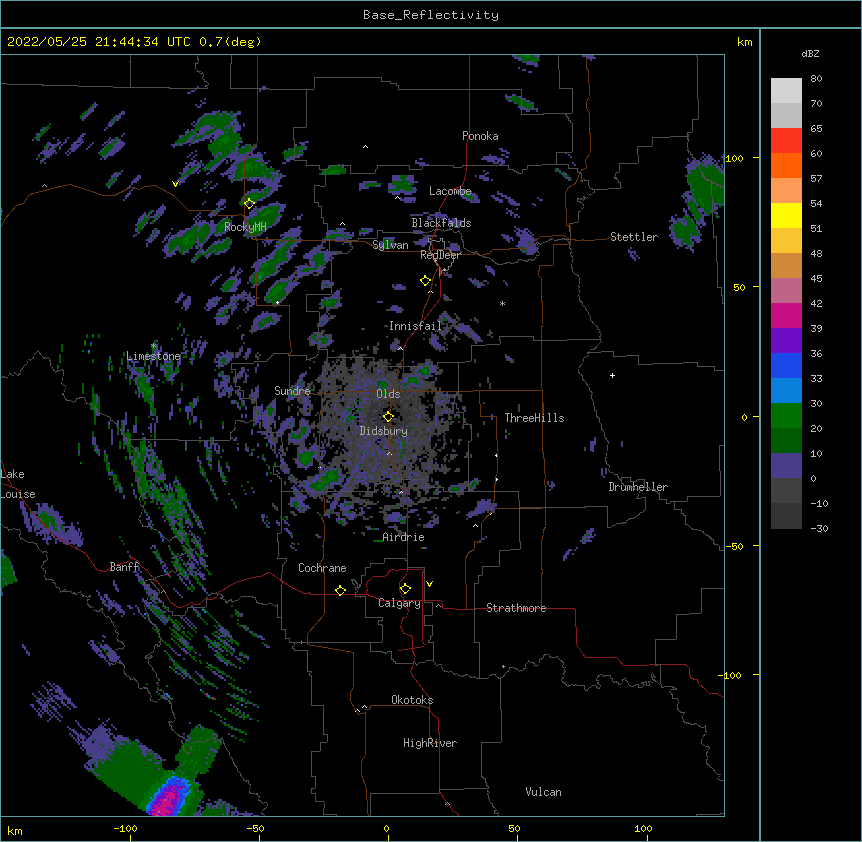
Task: Click the Limestone label
Action: point(153,356)
